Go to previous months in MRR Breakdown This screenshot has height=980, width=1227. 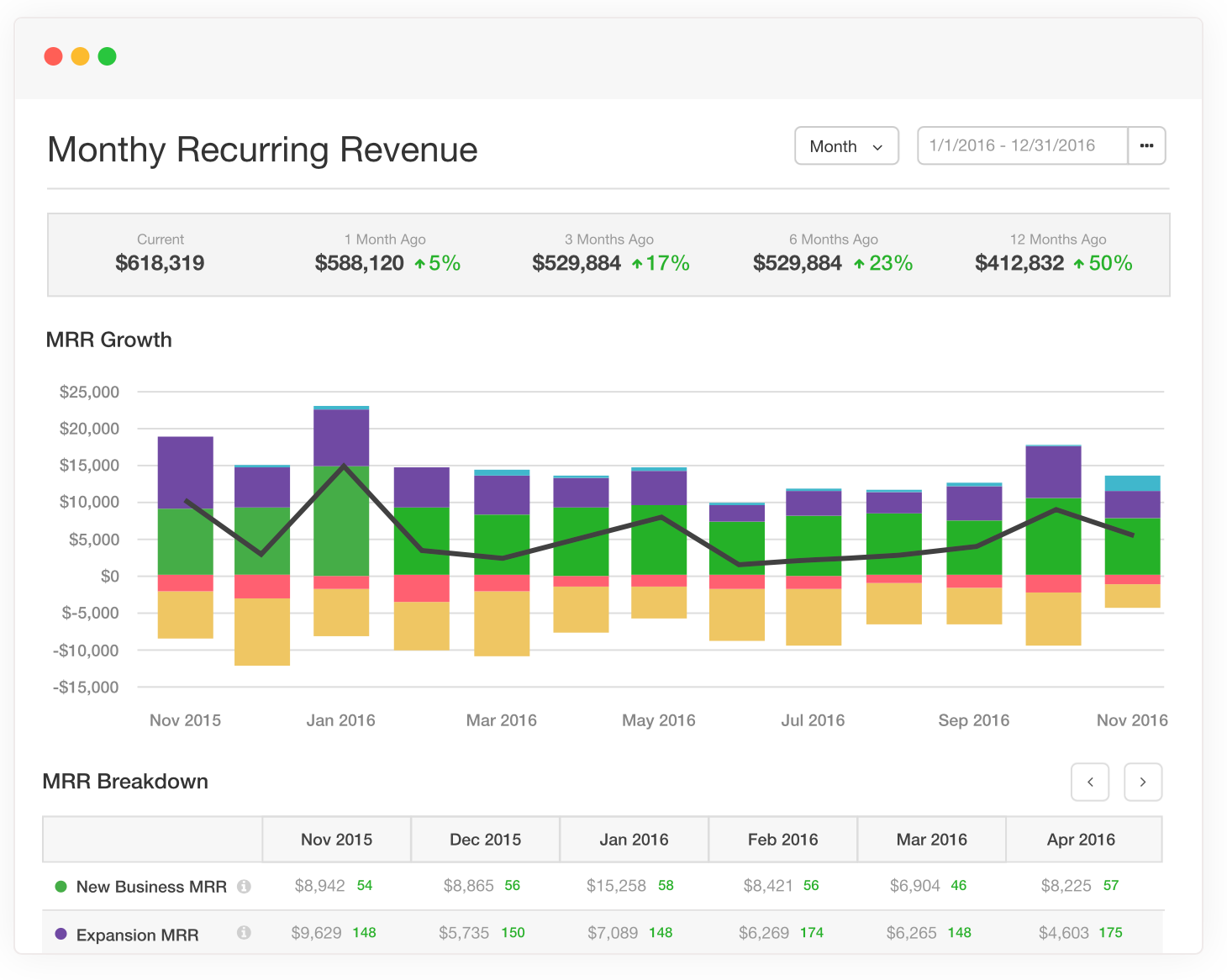click(1090, 782)
